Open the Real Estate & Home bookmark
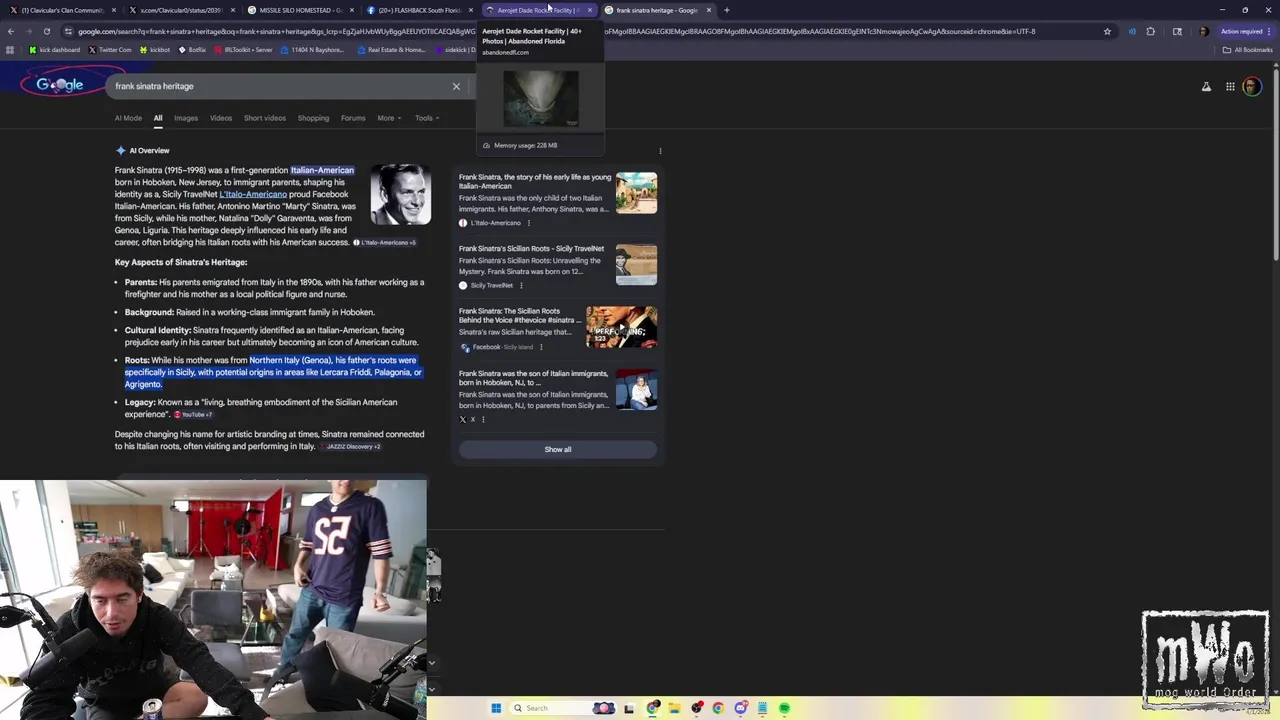 click(x=391, y=49)
